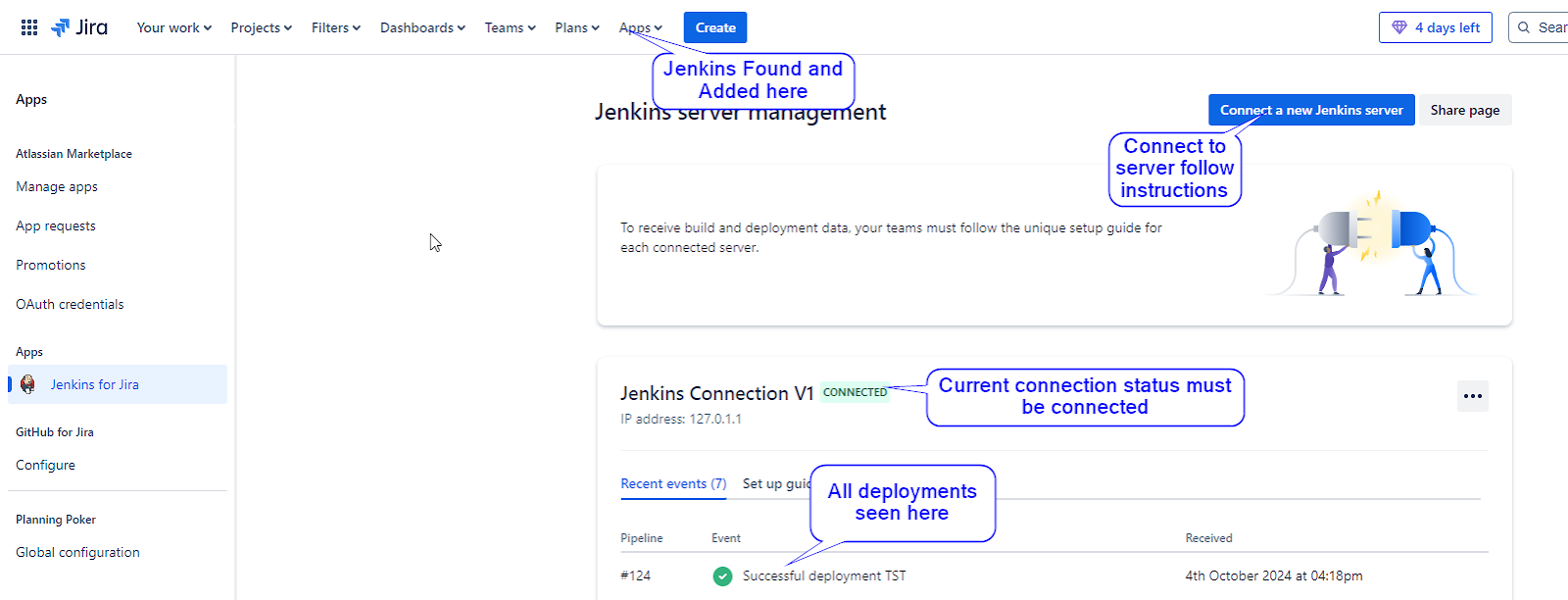This screenshot has width=1568, height=600.
Task: Switch to the Set up guide tab
Action: tap(776, 483)
